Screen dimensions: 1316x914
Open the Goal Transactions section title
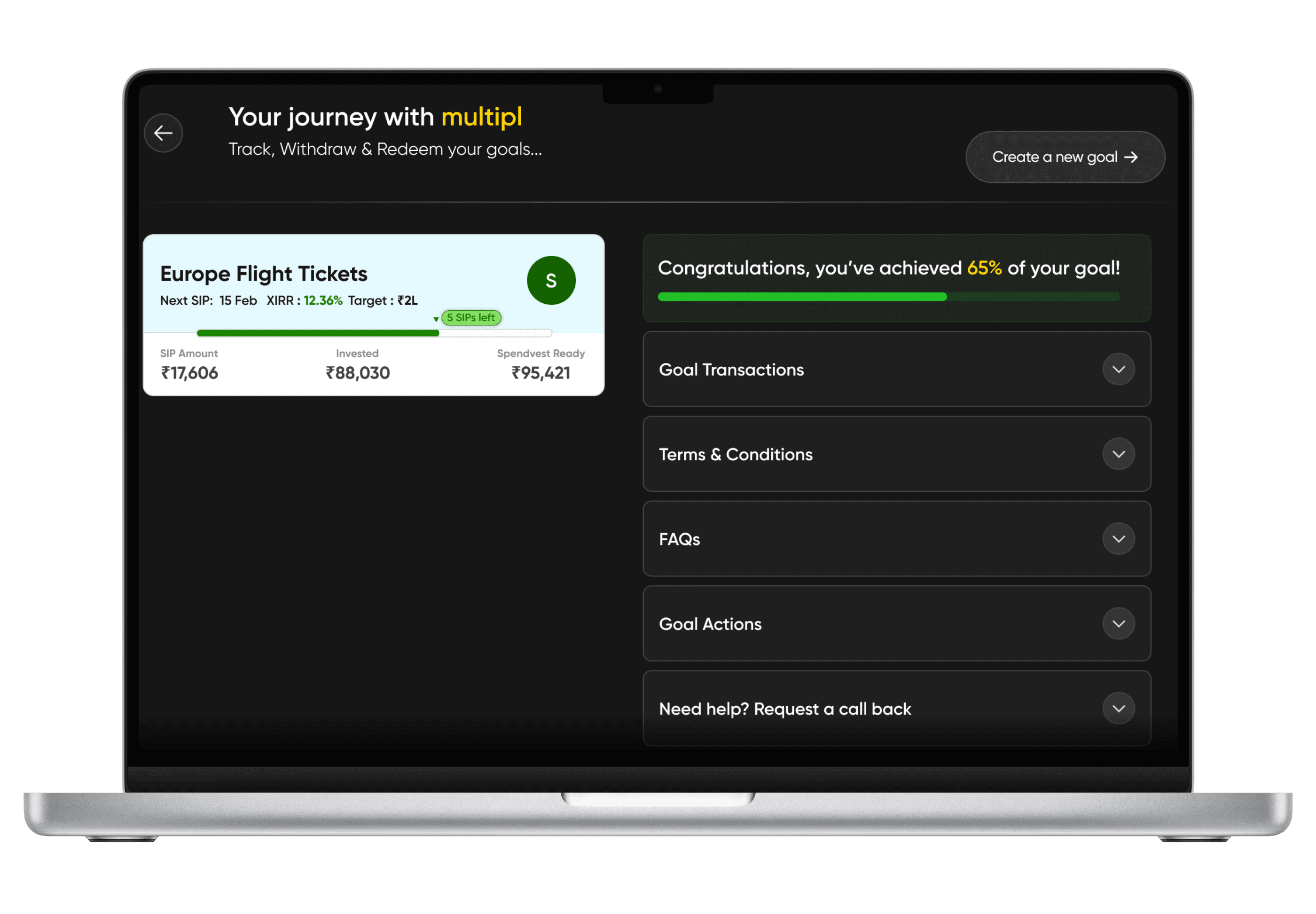731,370
